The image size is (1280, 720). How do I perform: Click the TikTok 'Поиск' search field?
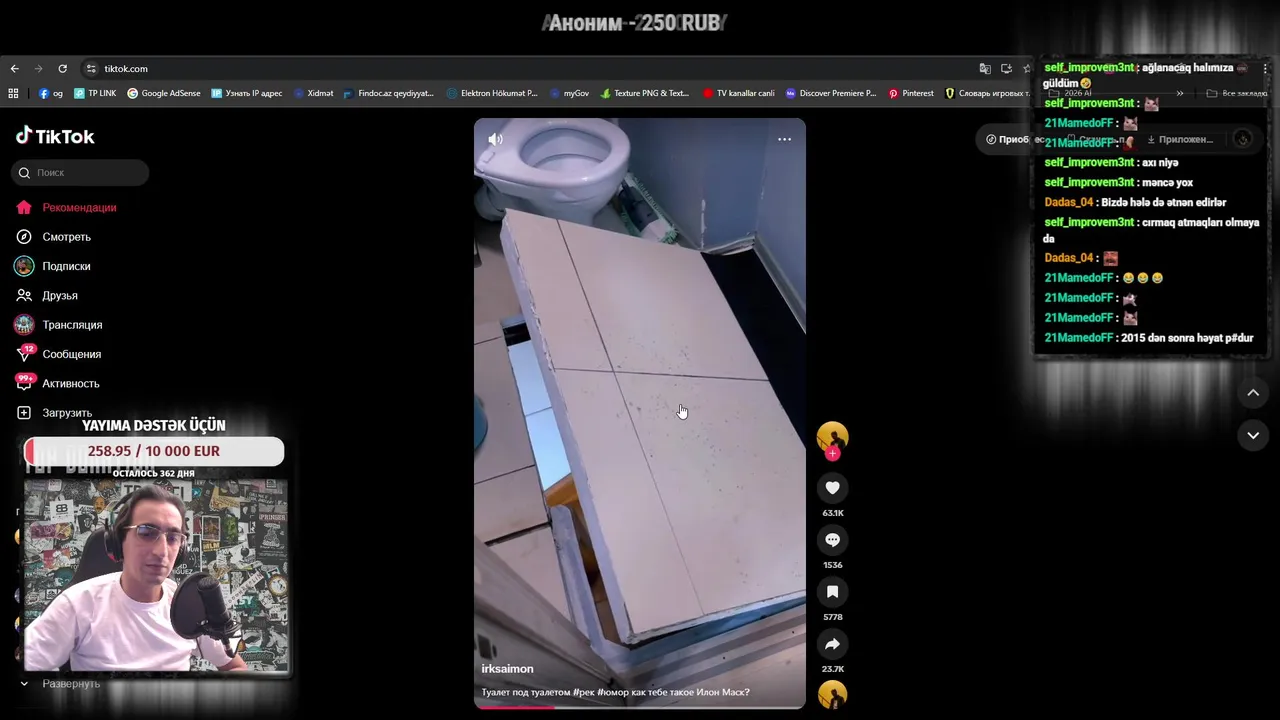[x=80, y=173]
